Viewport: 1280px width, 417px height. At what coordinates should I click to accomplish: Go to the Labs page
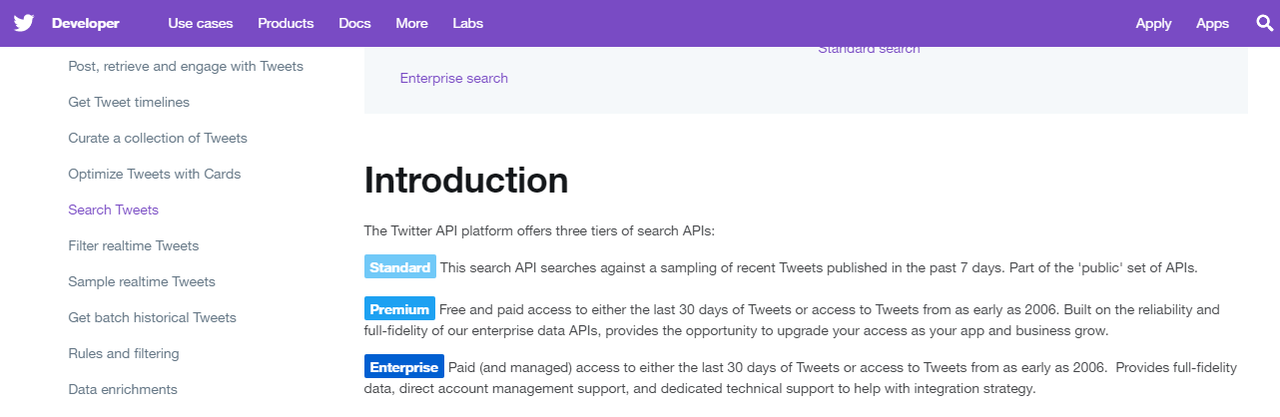(x=468, y=23)
